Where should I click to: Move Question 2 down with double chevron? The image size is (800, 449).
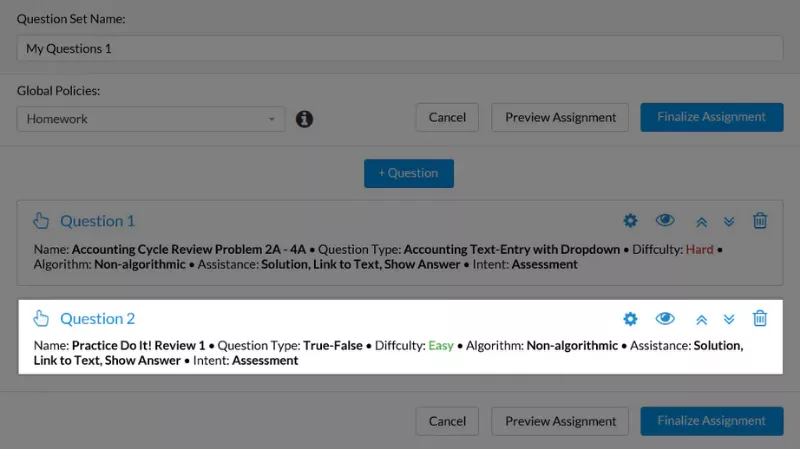729,319
